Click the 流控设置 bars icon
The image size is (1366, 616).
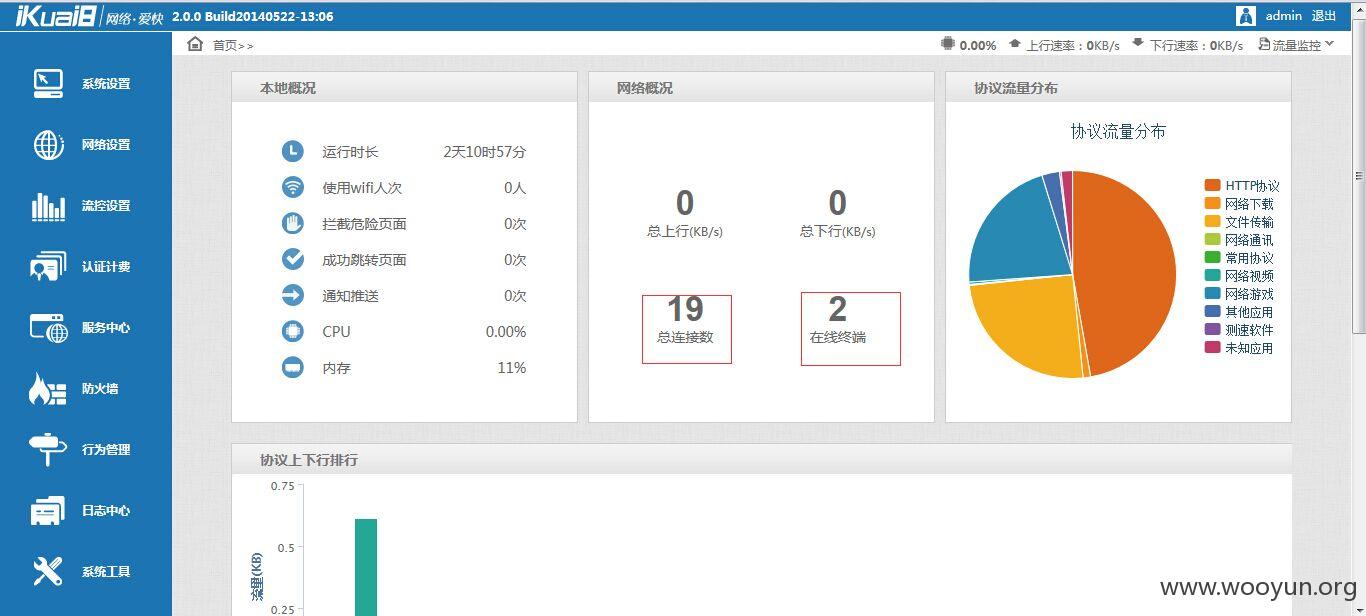pos(48,206)
